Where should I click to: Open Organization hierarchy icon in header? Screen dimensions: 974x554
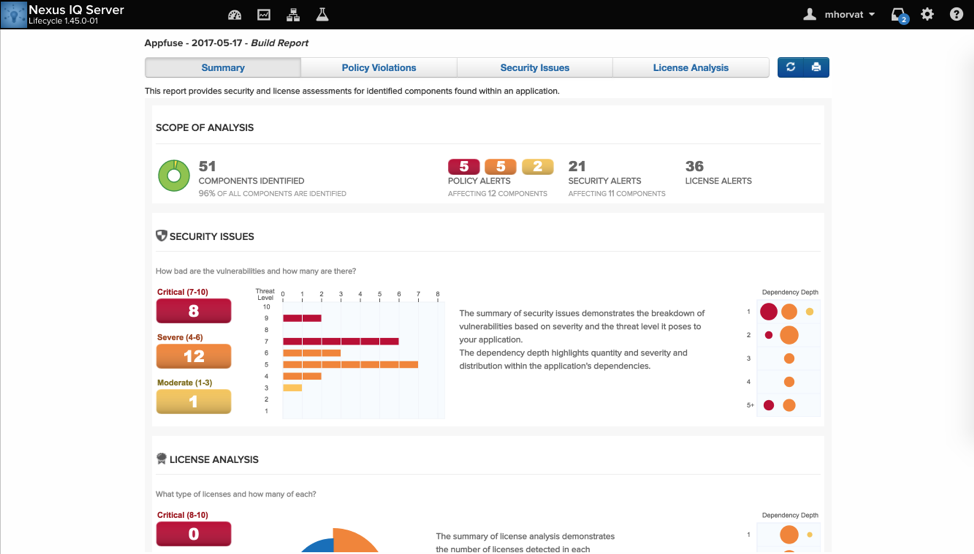[x=293, y=15]
